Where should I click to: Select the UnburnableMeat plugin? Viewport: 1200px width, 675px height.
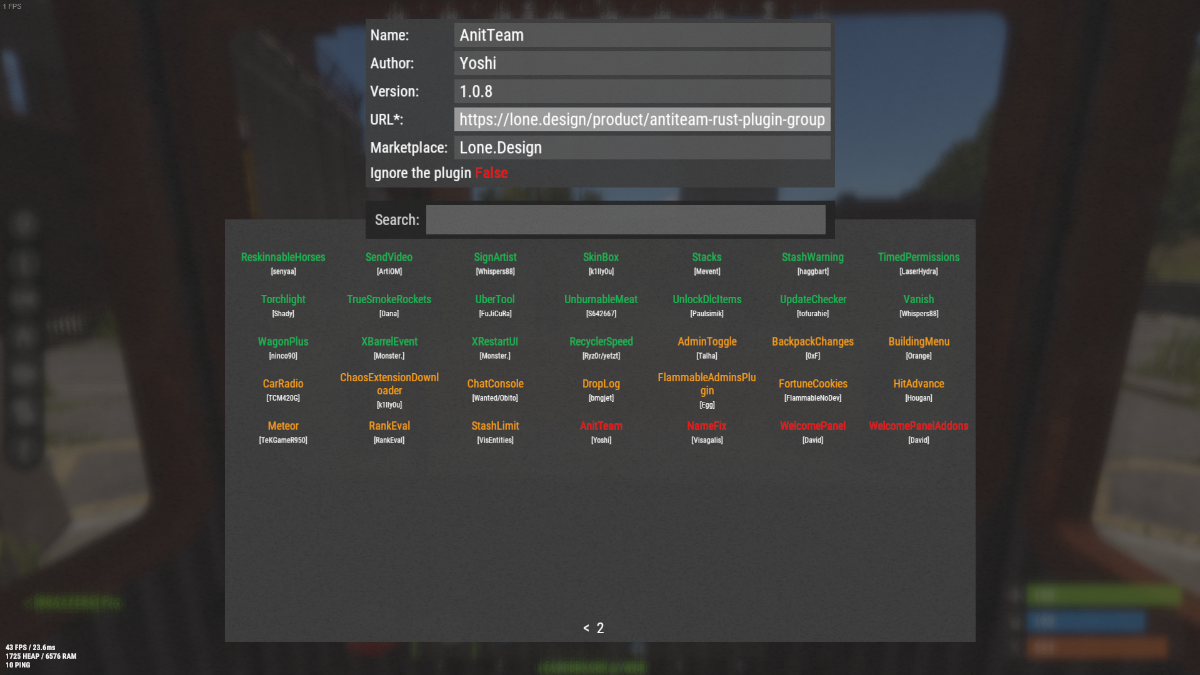click(x=601, y=300)
